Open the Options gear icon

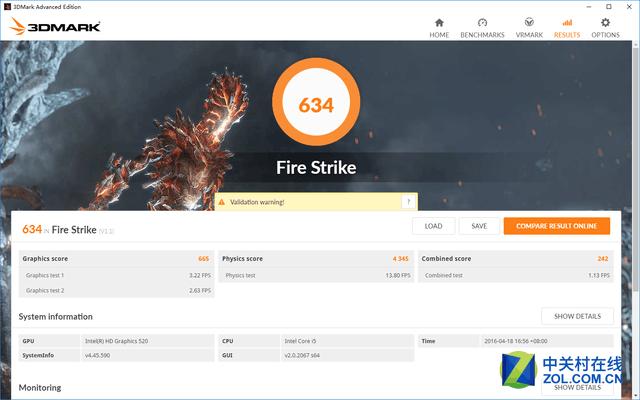[605, 22]
